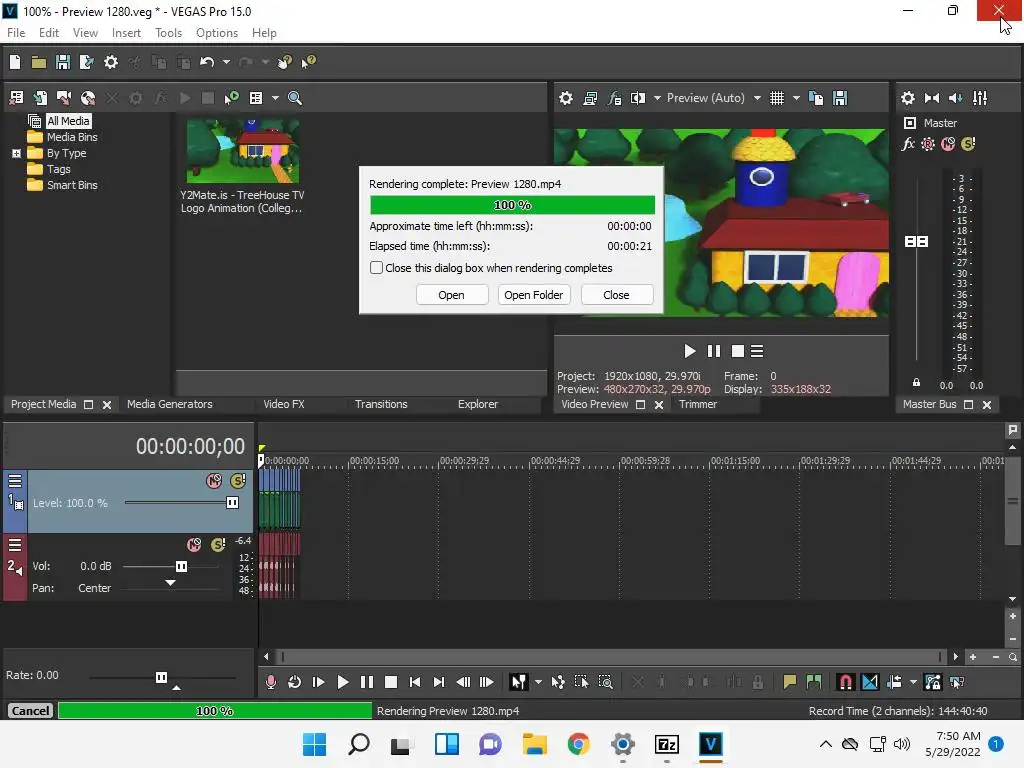
Task: Toggle the preview overlays grid icon
Action: [x=776, y=98]
